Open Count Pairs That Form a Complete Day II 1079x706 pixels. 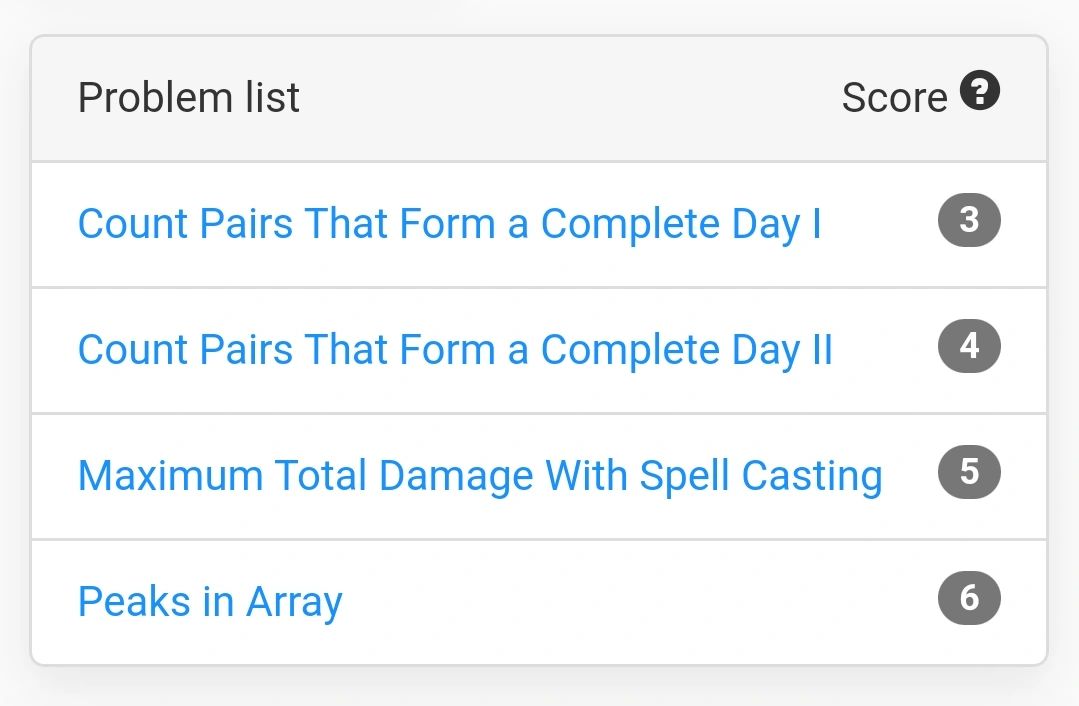(x=456, y=350)
